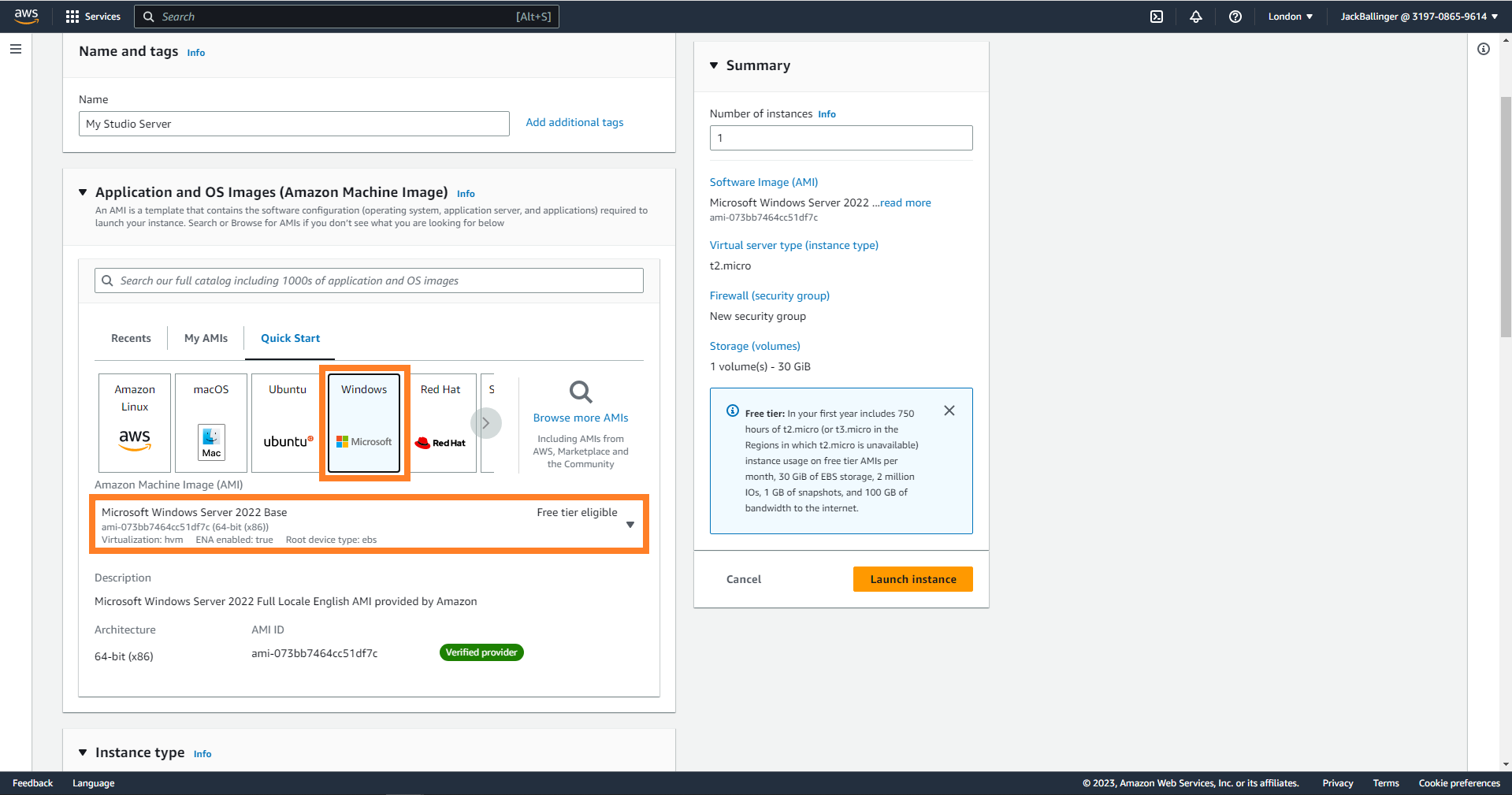
Task: Open the Services grid menu
Action: click(72, 17)
